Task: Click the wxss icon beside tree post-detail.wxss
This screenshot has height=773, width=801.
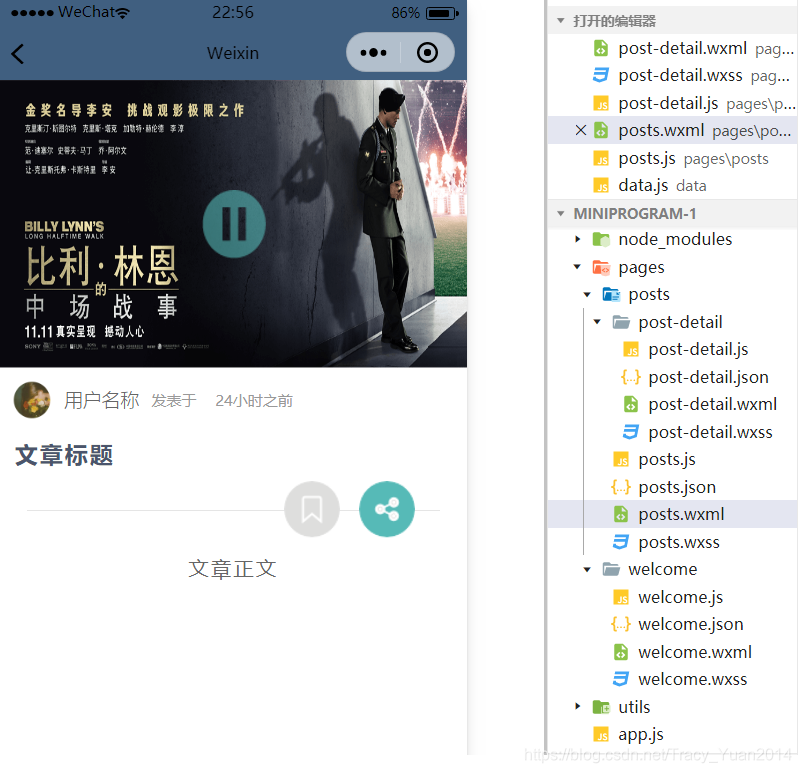Action: (x=631, y=432)
